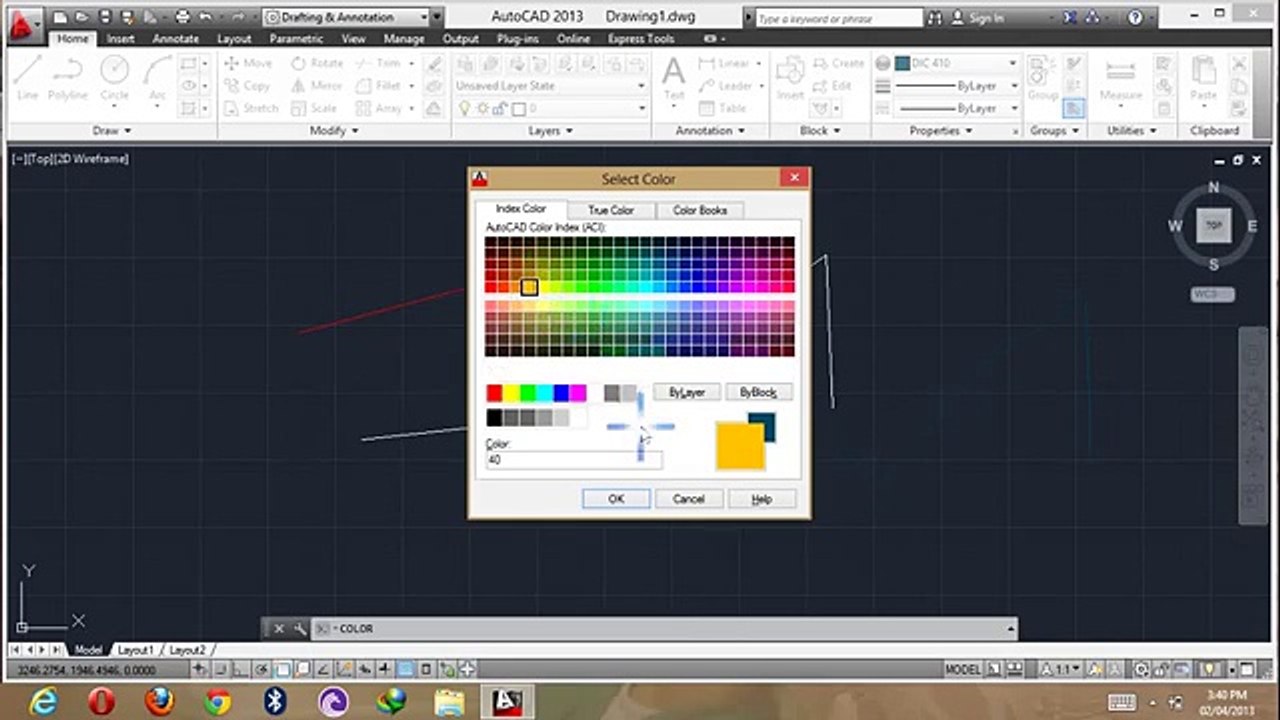Switch to the True Color tab
1280x720 pixels.
[x=611, y=210]
